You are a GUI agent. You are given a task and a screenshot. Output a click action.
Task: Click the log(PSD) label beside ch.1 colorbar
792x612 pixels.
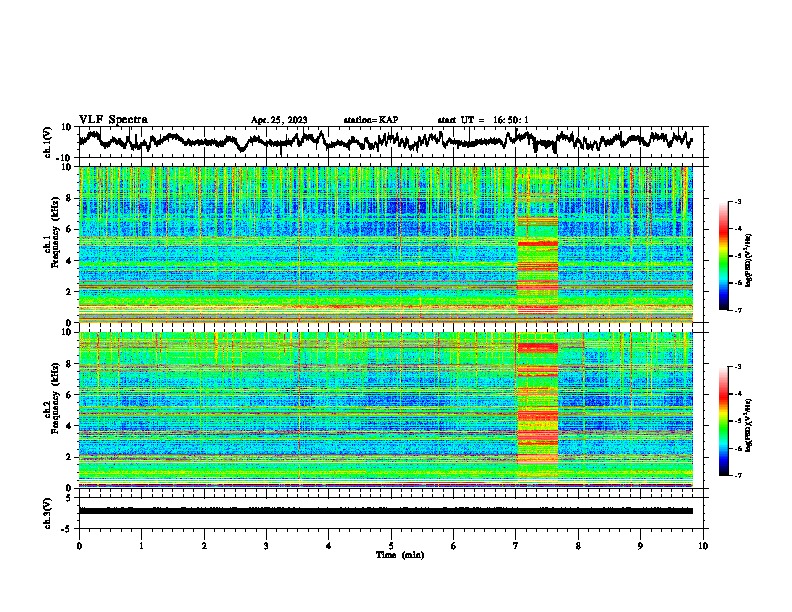pos(749,260)
